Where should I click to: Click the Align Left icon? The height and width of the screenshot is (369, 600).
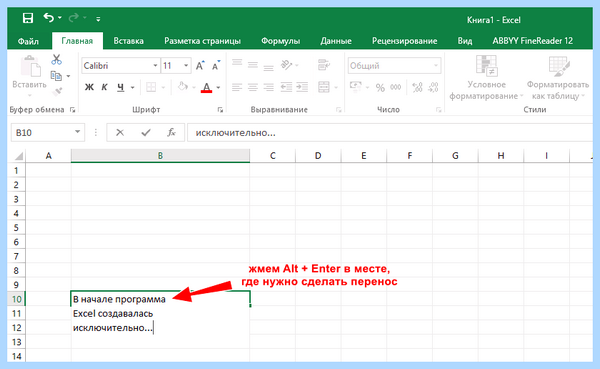click(x=237, y=87)
